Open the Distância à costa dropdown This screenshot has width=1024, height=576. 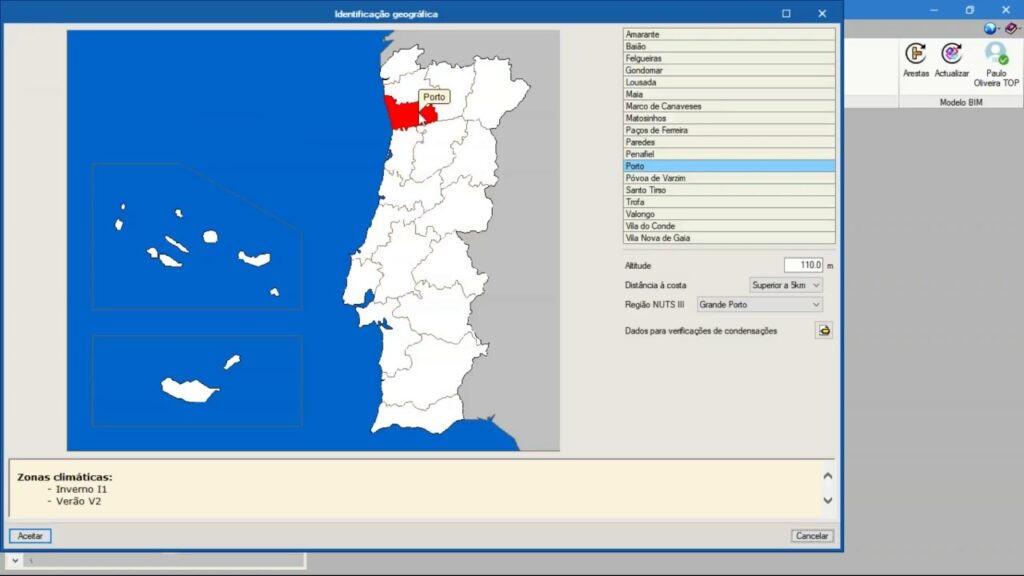pyautogui.click(x=786, y=285)
